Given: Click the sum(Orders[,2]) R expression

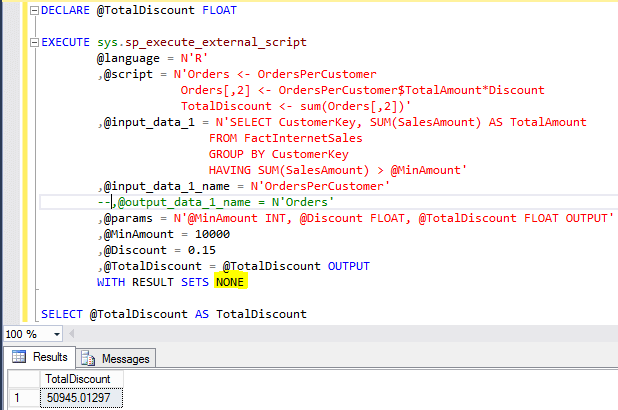Looking at the screenshot, I should click(x=351, y=106).
